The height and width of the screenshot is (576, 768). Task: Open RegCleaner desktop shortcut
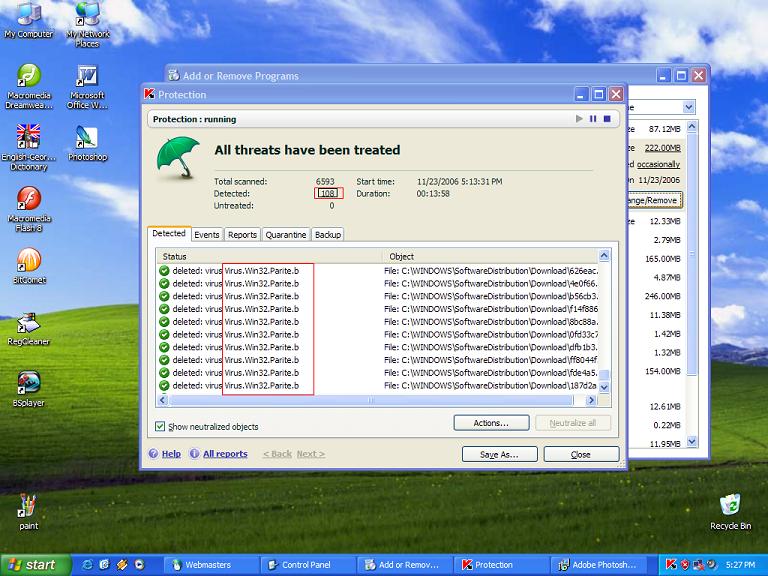point(28,328)
